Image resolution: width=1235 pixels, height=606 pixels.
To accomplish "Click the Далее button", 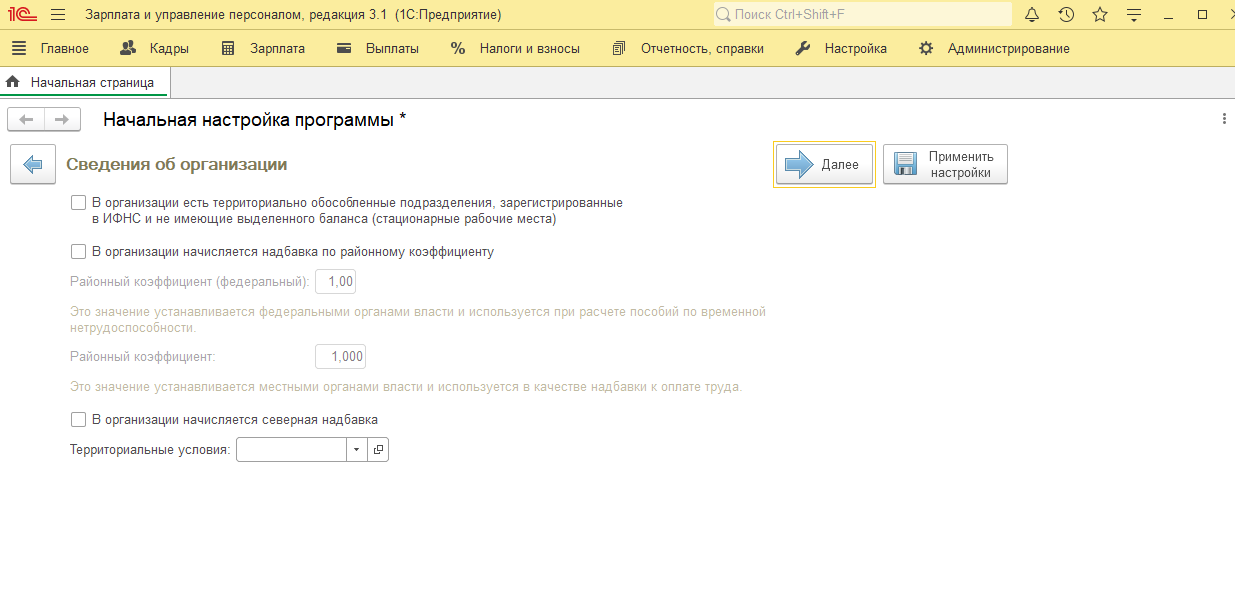I will point(824,165).
